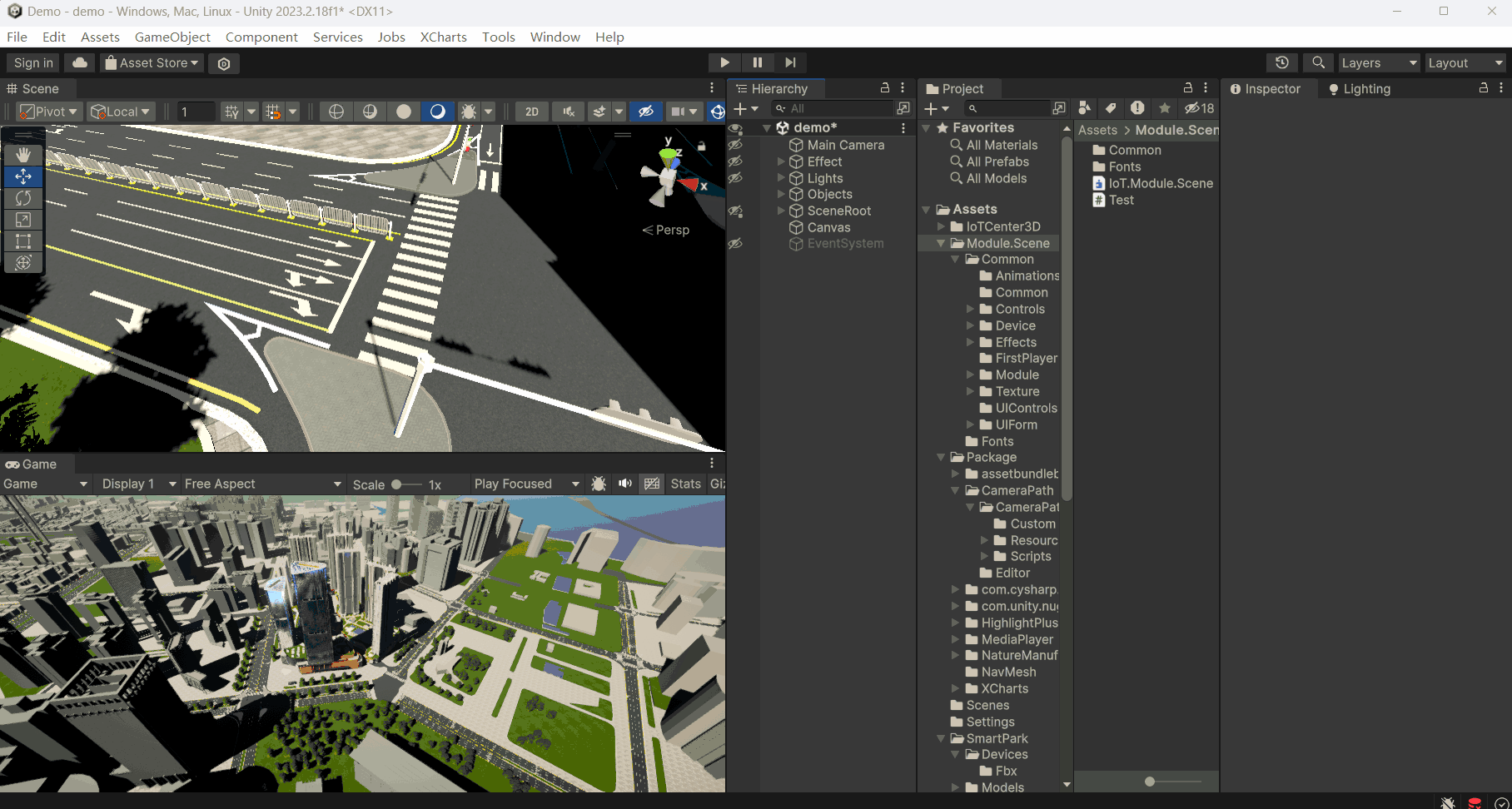This screenshot has height=809, width=1512.
Task: Open the Layers dropdown
Action: (x=1378, y=63)
